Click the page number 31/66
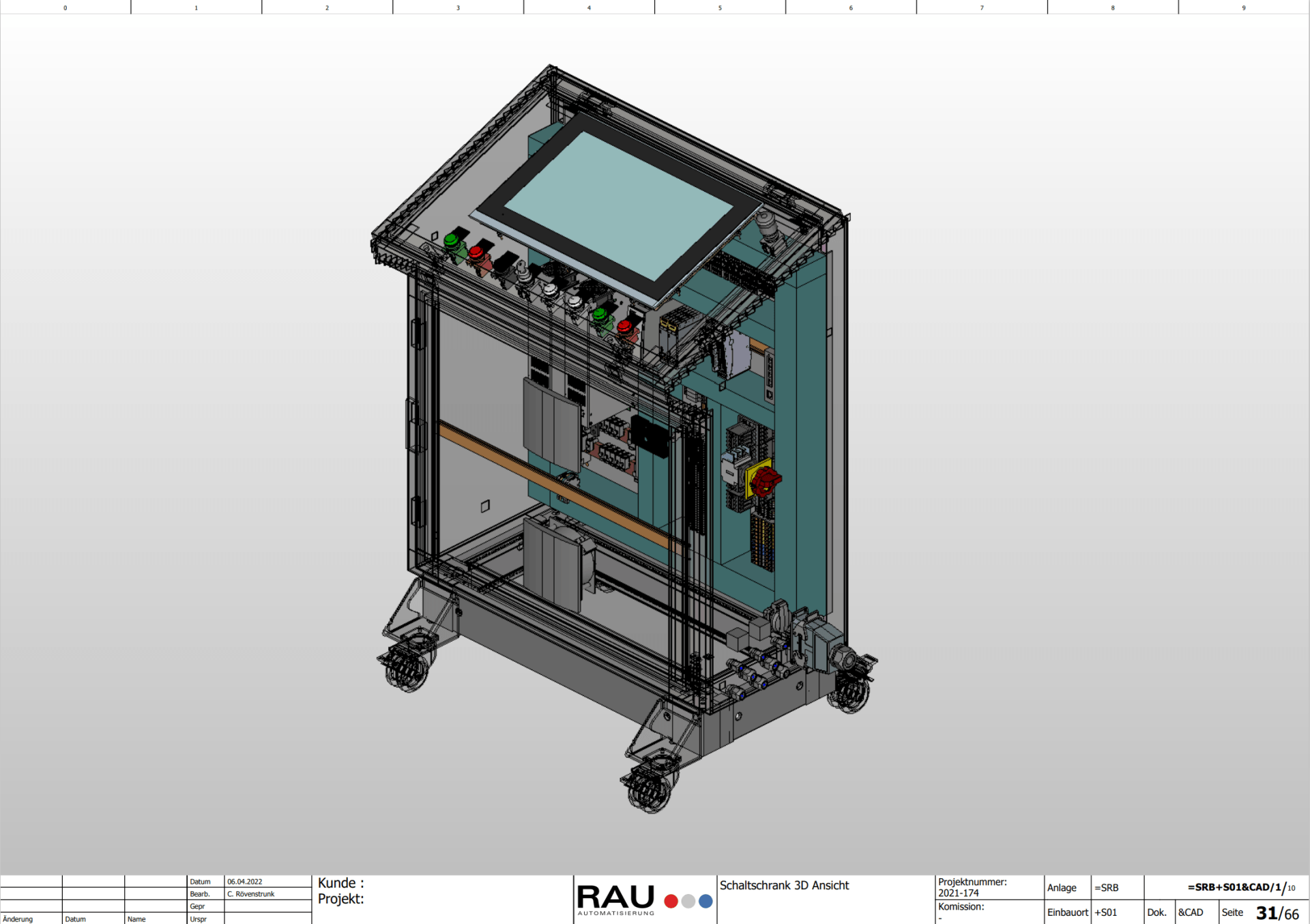The image size is (1310, 924). click(x=1277, y=913)
